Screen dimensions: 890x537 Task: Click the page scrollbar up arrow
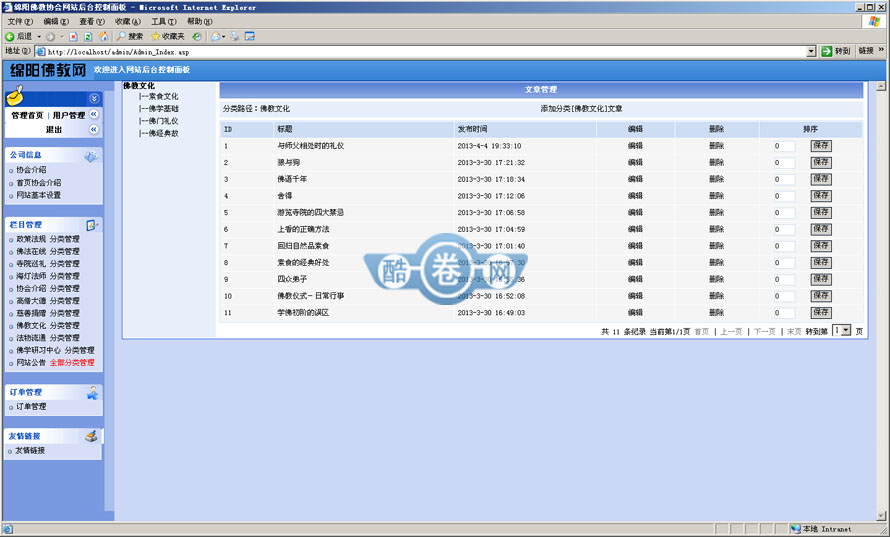[x=881, y=86]
